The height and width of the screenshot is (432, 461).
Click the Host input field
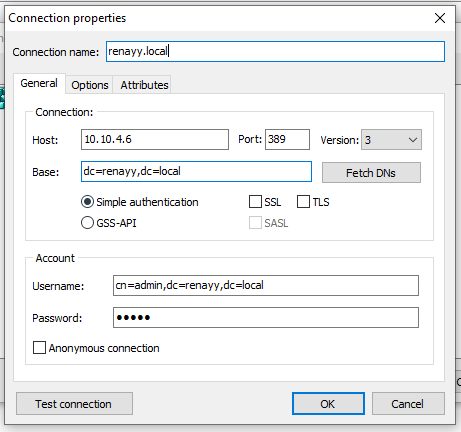pos(155,139)
